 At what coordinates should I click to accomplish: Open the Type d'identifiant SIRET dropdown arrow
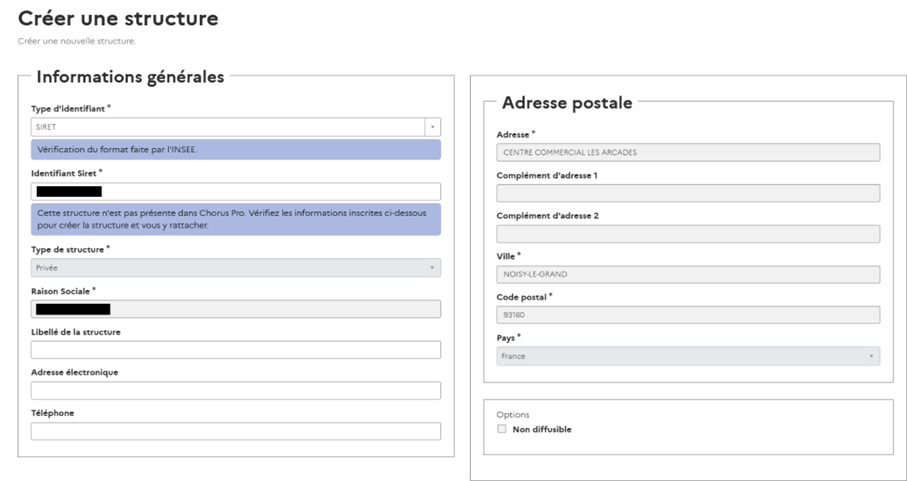432,127
